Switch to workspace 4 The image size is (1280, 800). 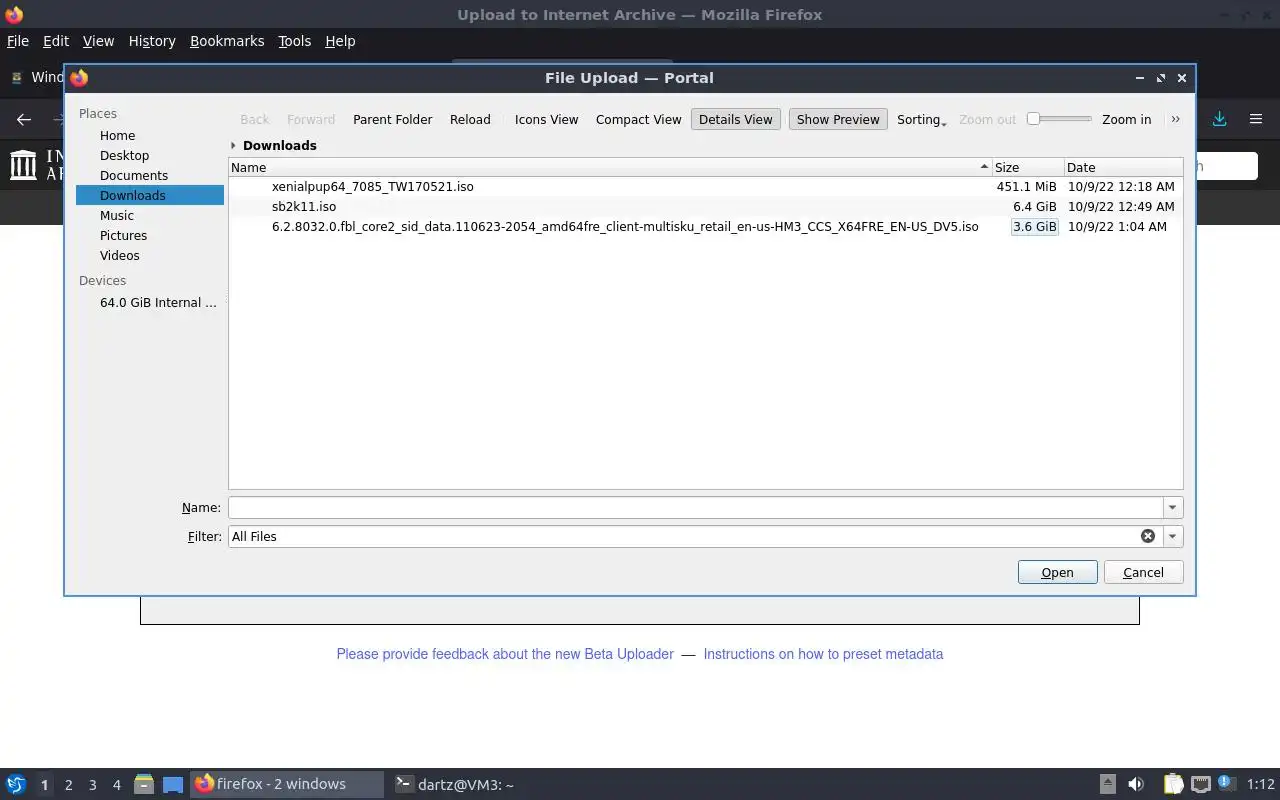click(117, 785)
